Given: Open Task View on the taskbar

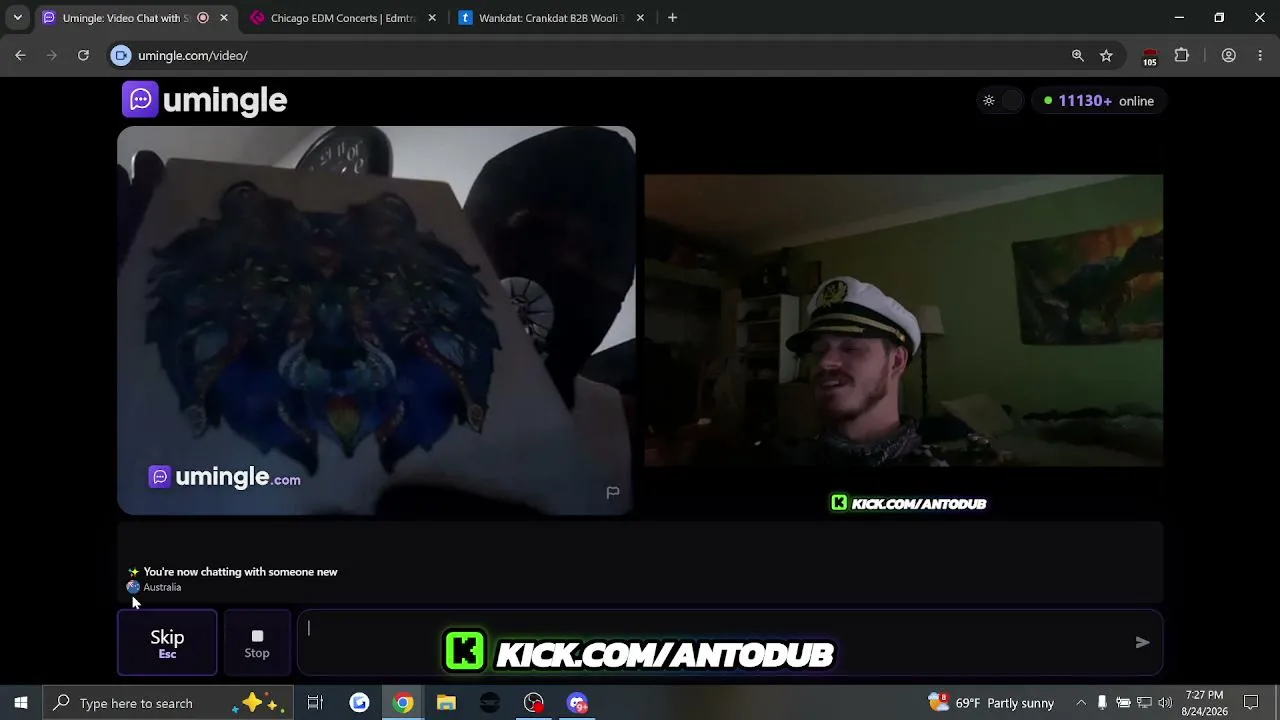Looking at the screenshot, I should click(x=315, y=703).
